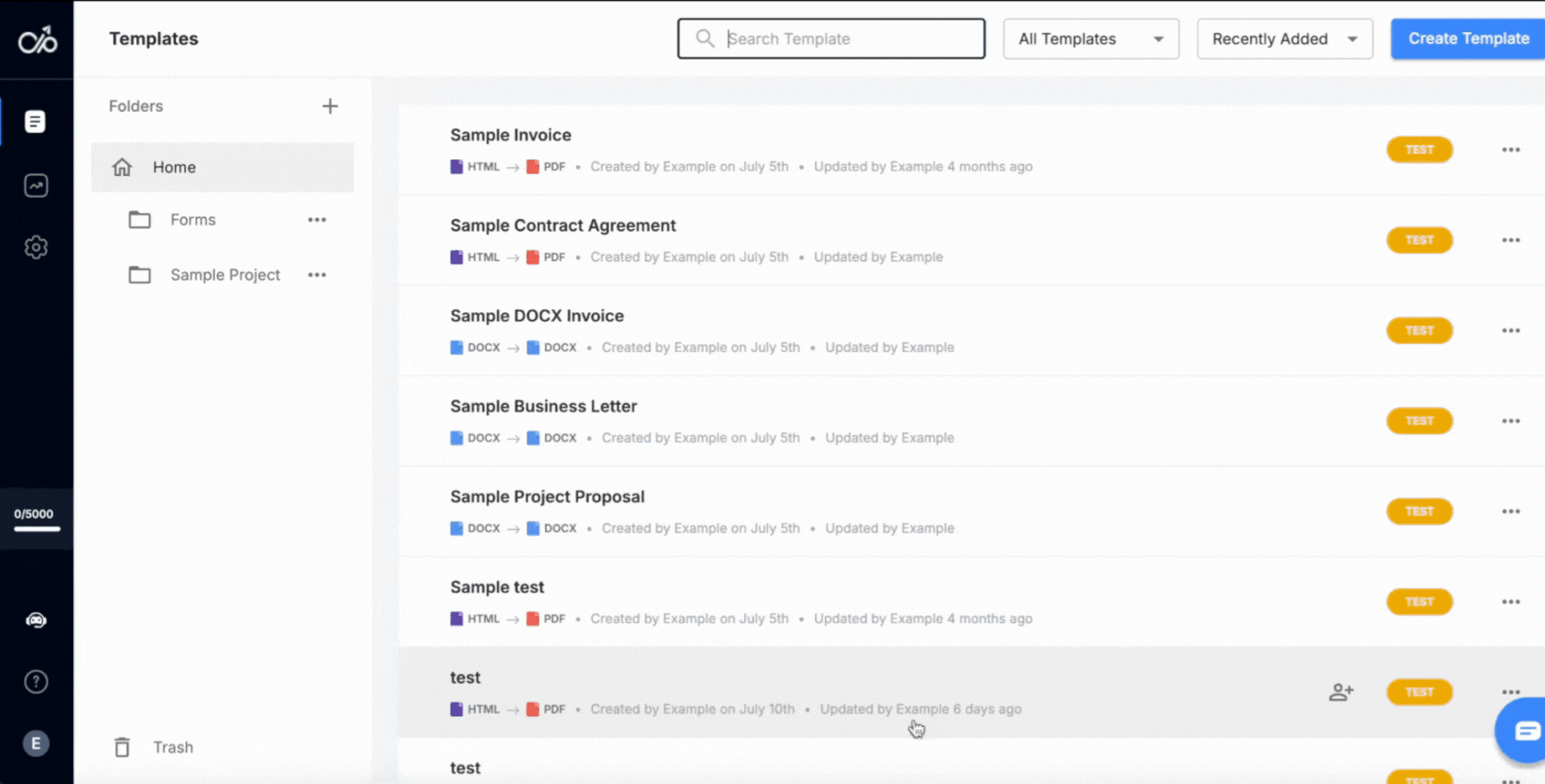Click the share user icon on test row
Image resolution: width=1545 pixels, height=784 pixels.
tap(1340, 692)
